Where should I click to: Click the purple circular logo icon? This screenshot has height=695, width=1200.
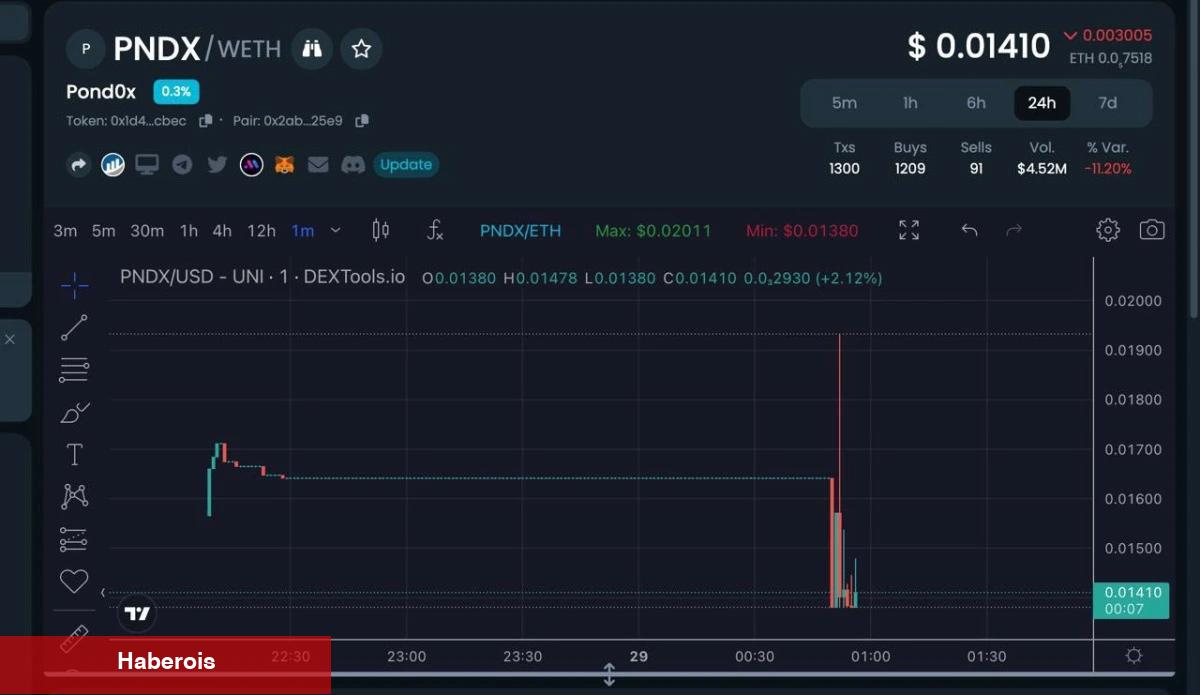click(x=251, y=165)
